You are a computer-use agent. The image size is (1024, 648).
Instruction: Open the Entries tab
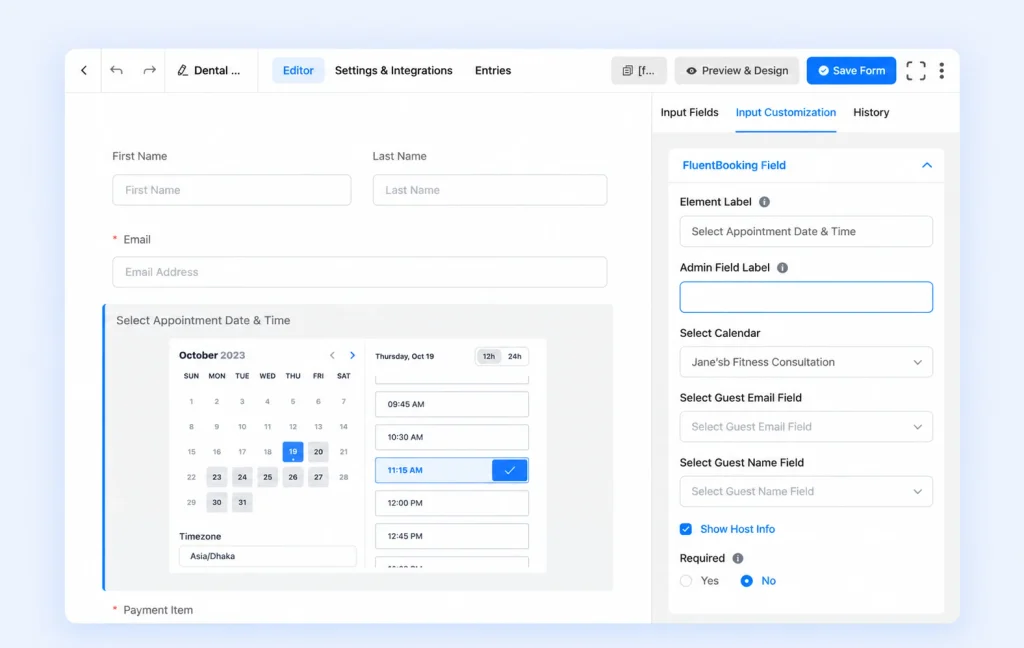coord(493,71)
